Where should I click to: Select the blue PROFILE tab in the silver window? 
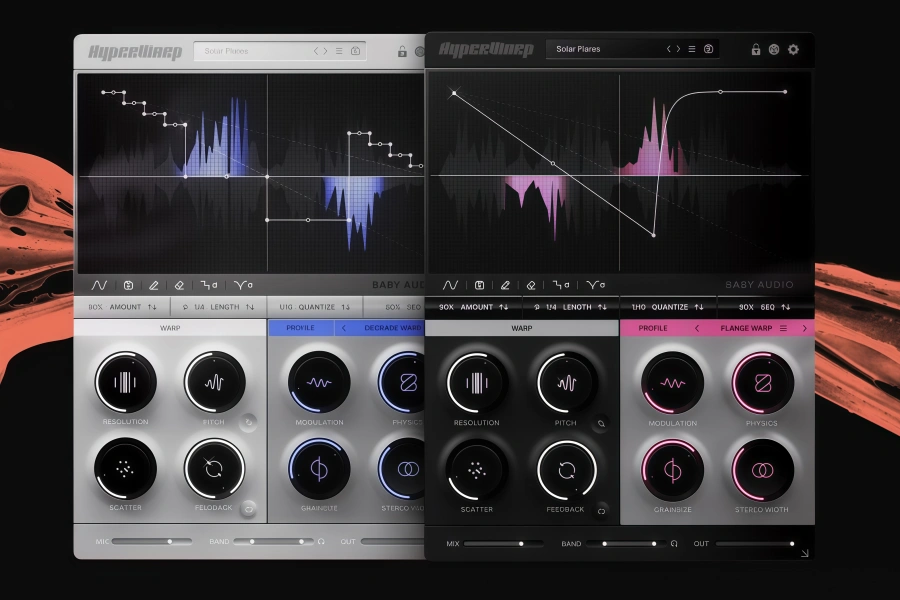coord(301,328)
